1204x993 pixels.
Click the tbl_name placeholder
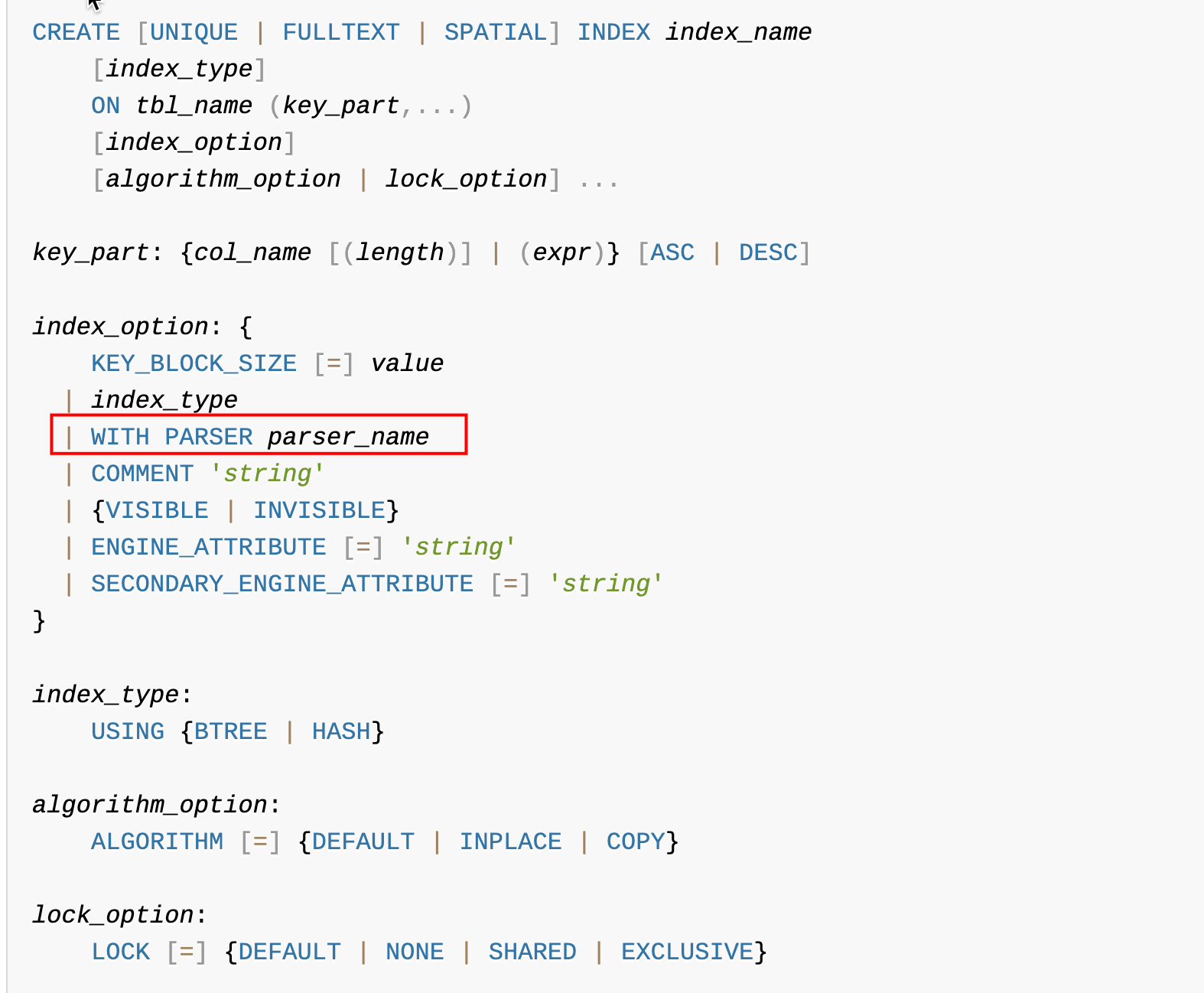pyautogui.click(x=194, y=106)
